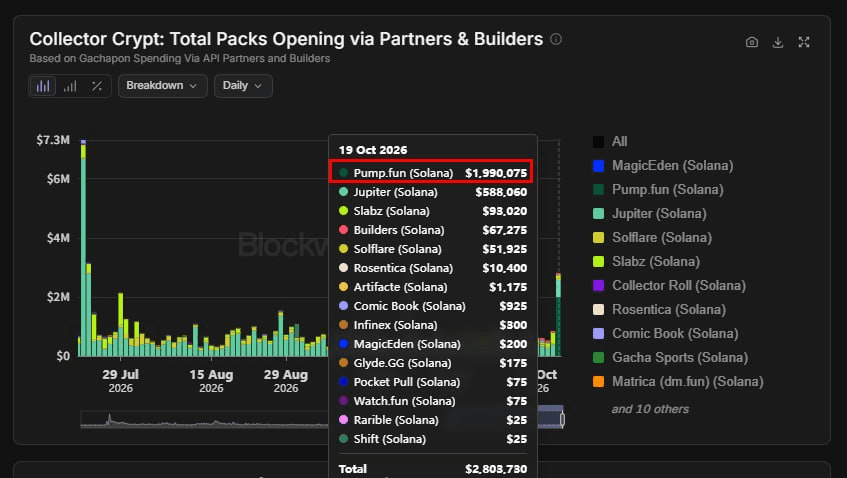
Task: Toggle Gacha Sports (Solana) legend entry
Action: [x=670, y=358]
